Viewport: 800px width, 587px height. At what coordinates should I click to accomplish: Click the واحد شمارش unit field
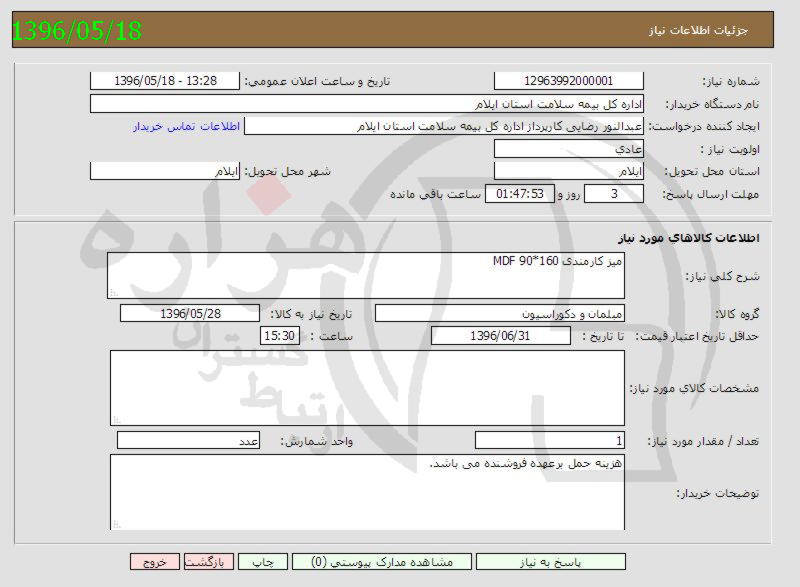[189, 441]
